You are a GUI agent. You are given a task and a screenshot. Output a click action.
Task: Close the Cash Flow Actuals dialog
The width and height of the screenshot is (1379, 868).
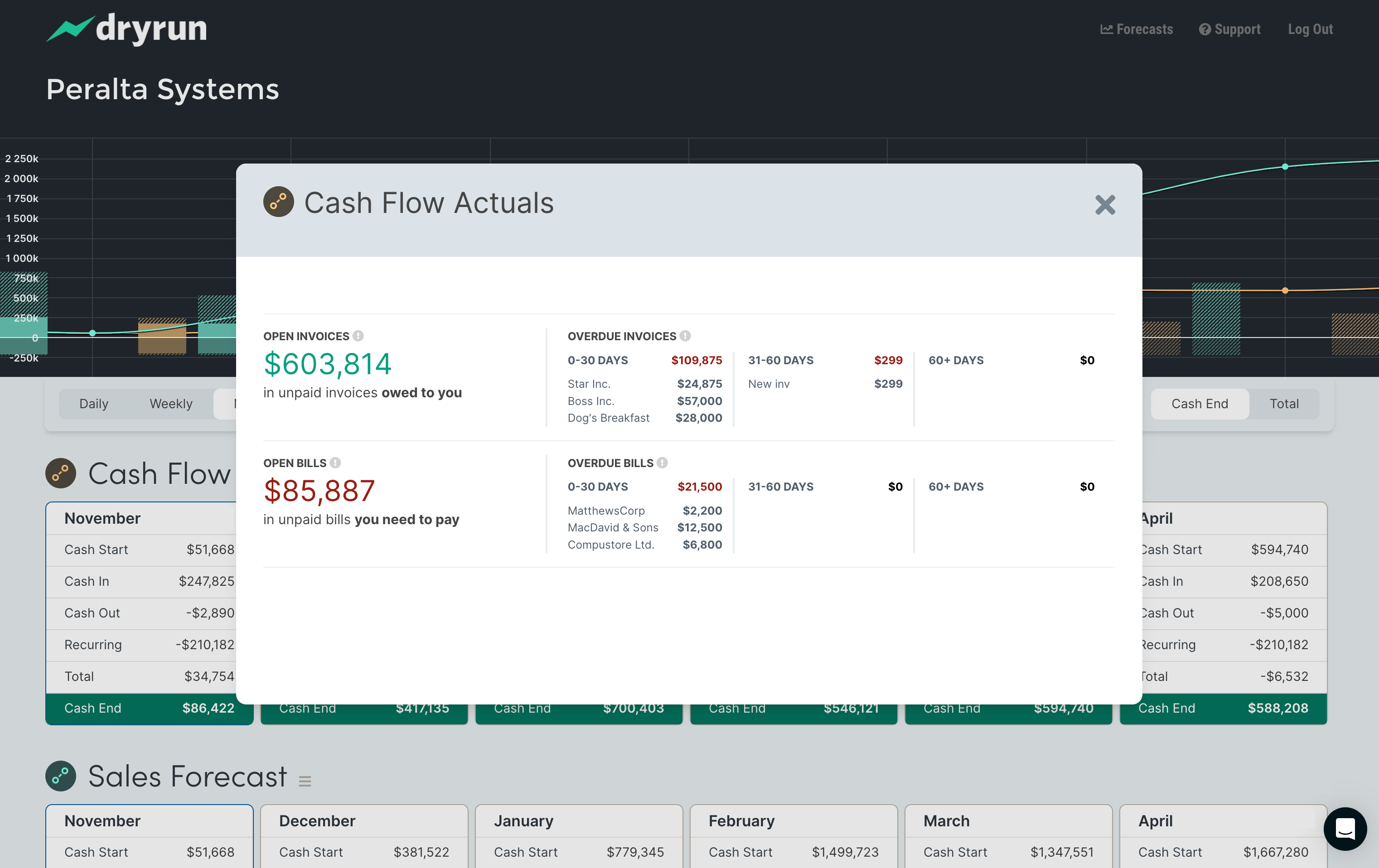pos(1105,204)
